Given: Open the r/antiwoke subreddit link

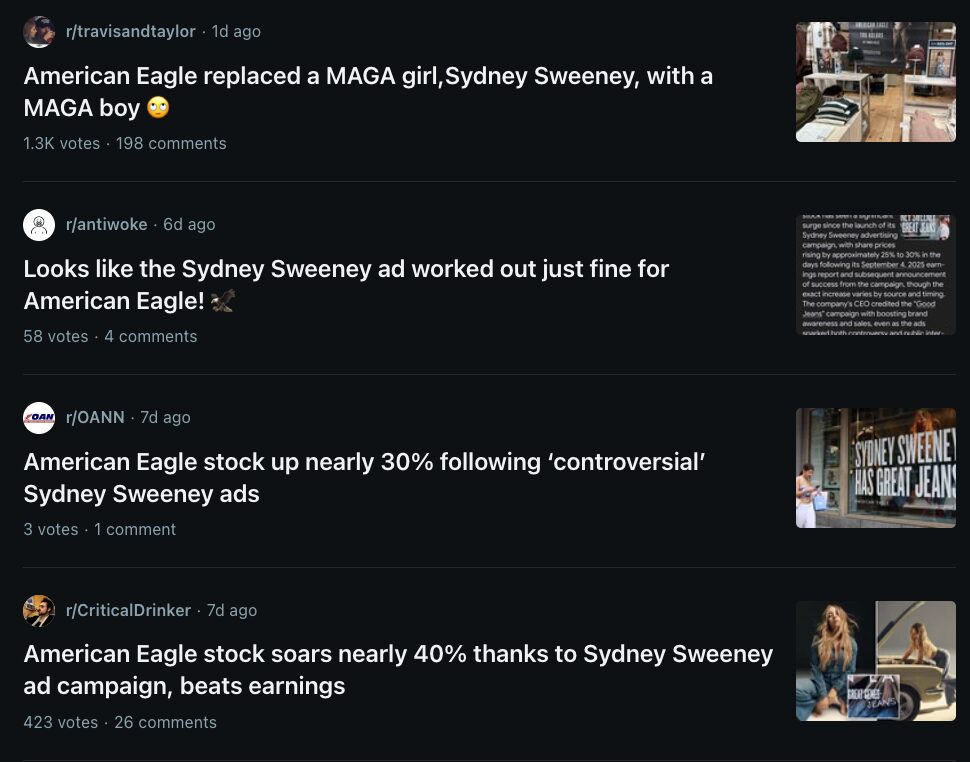Looking at the screenshot, I should [x=106, y=225].
